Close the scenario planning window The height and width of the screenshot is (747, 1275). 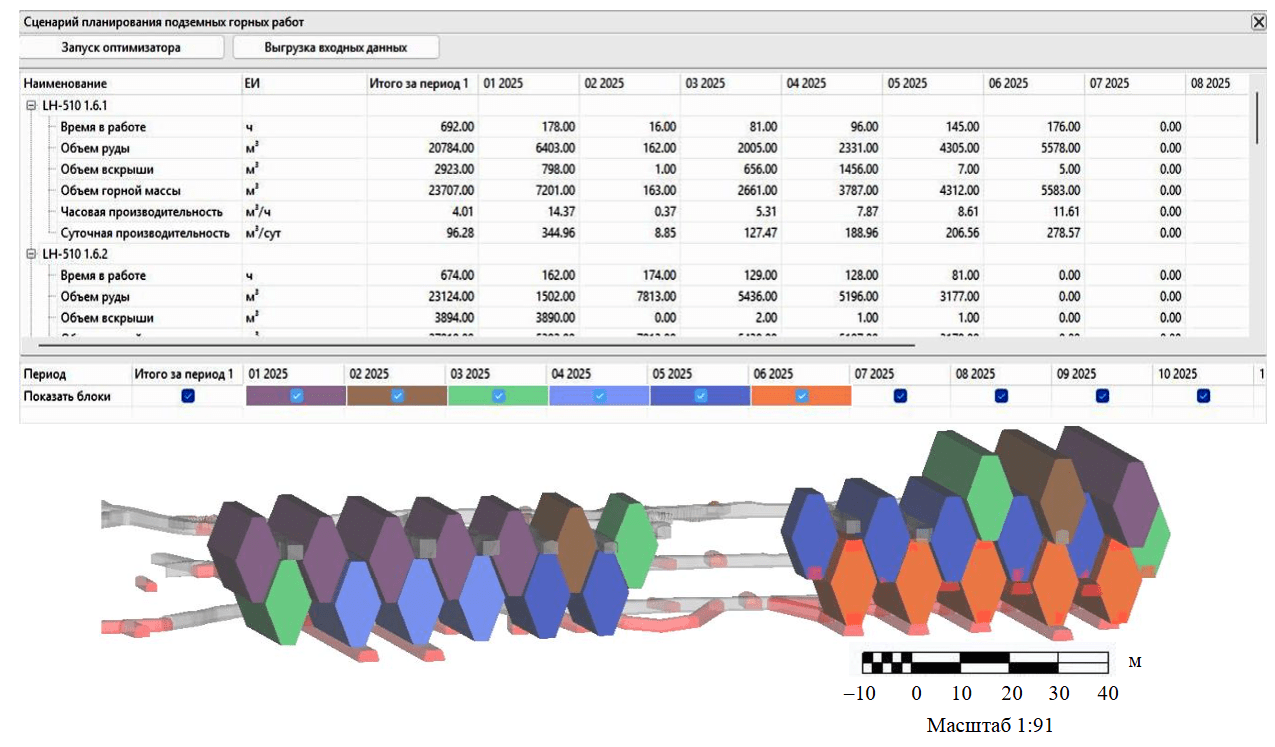pos(1258,21)
